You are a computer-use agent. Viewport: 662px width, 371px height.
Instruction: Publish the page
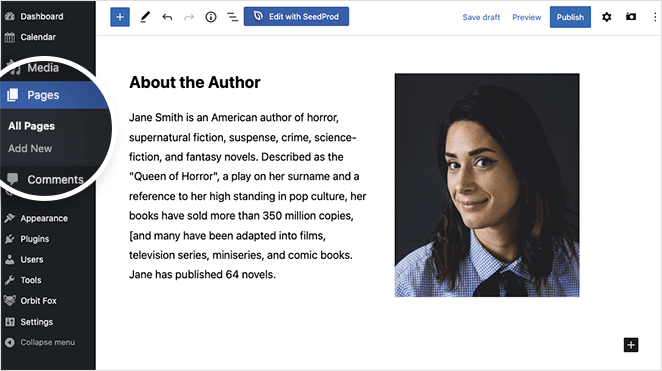(570, 17)
